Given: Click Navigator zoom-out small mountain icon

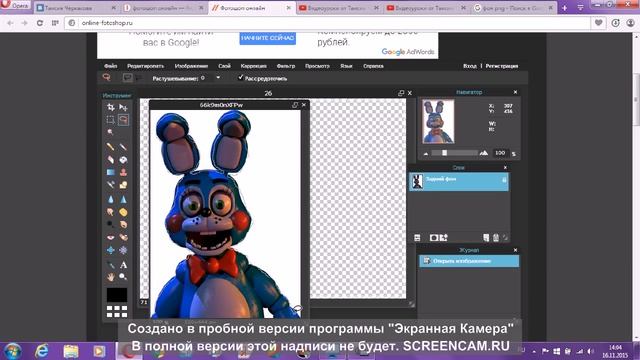Looking at the screenshot, I should point(426,153).
